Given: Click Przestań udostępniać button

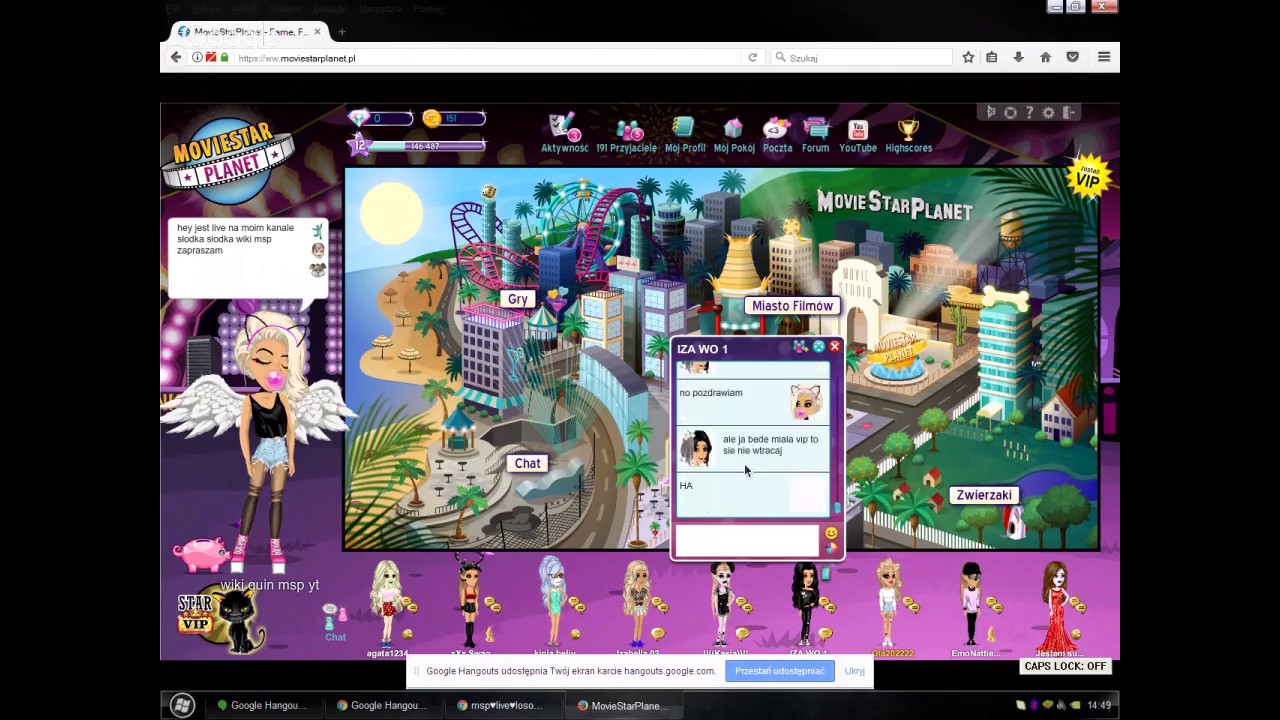Looking at the screenshot, I should click(780, 671).
